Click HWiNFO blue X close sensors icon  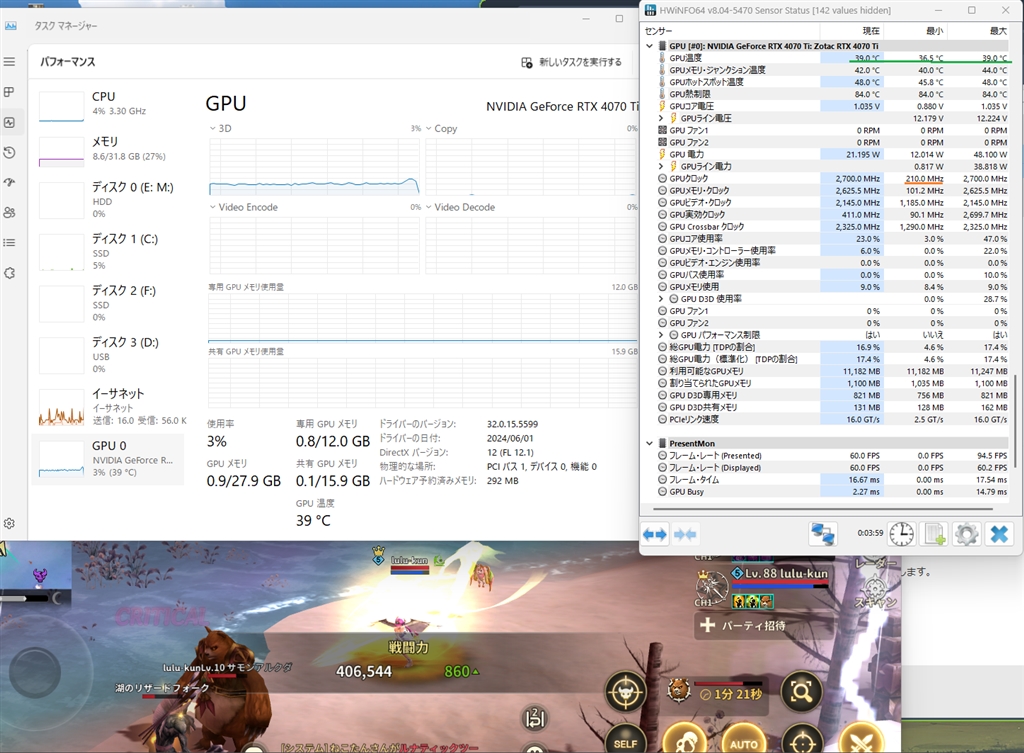pyautogui.click(x=999, y=534)
